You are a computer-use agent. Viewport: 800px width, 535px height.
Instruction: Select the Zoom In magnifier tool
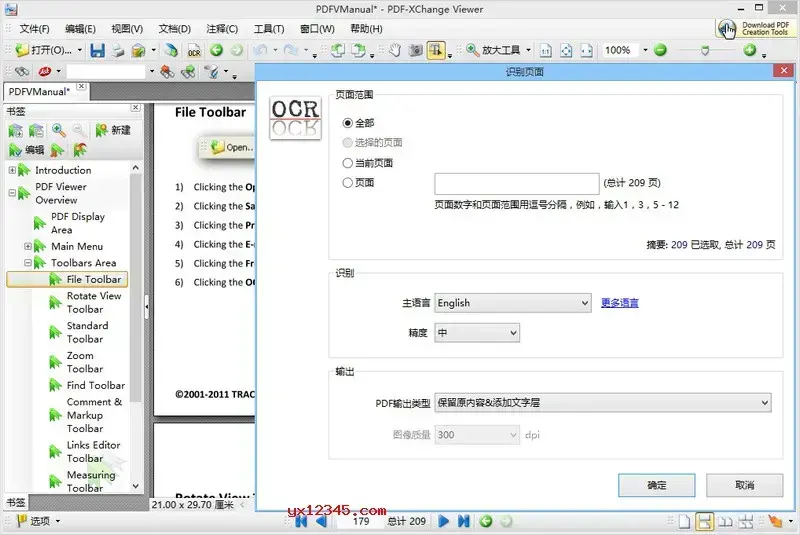click(x=473, y=50)
